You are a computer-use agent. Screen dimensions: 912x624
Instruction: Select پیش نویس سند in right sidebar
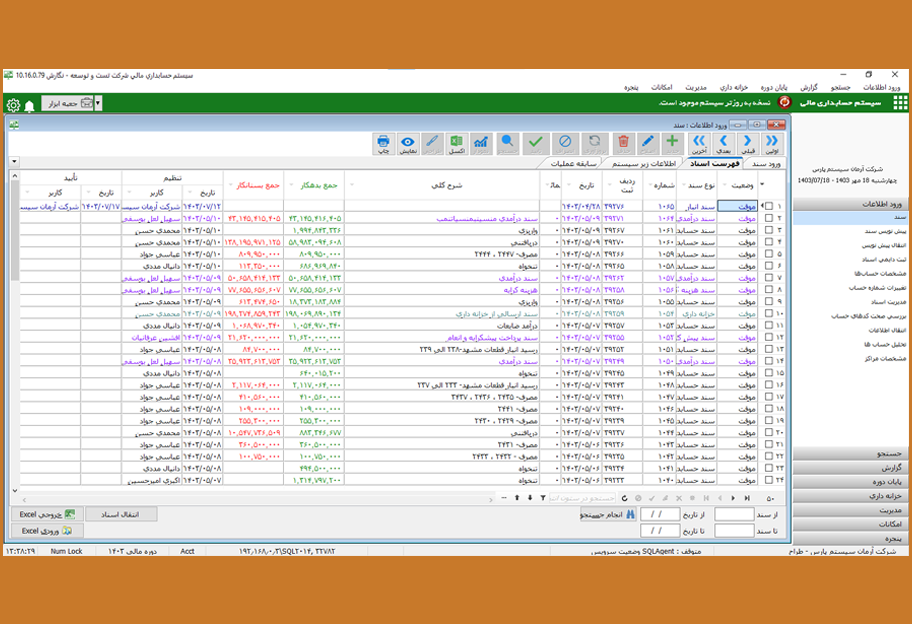click(885, 231)
